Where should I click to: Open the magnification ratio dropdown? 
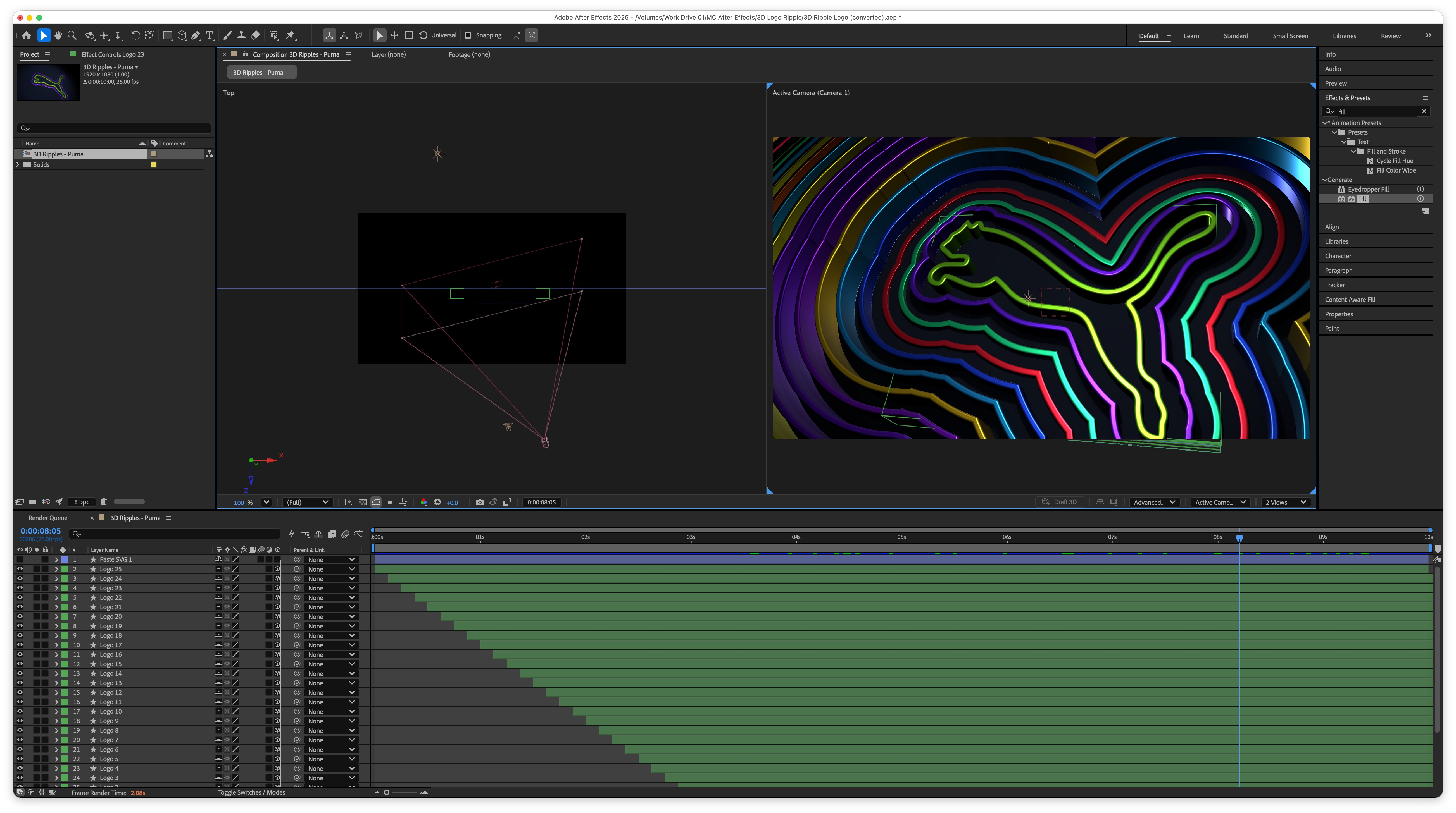click(x=267, y=502)
